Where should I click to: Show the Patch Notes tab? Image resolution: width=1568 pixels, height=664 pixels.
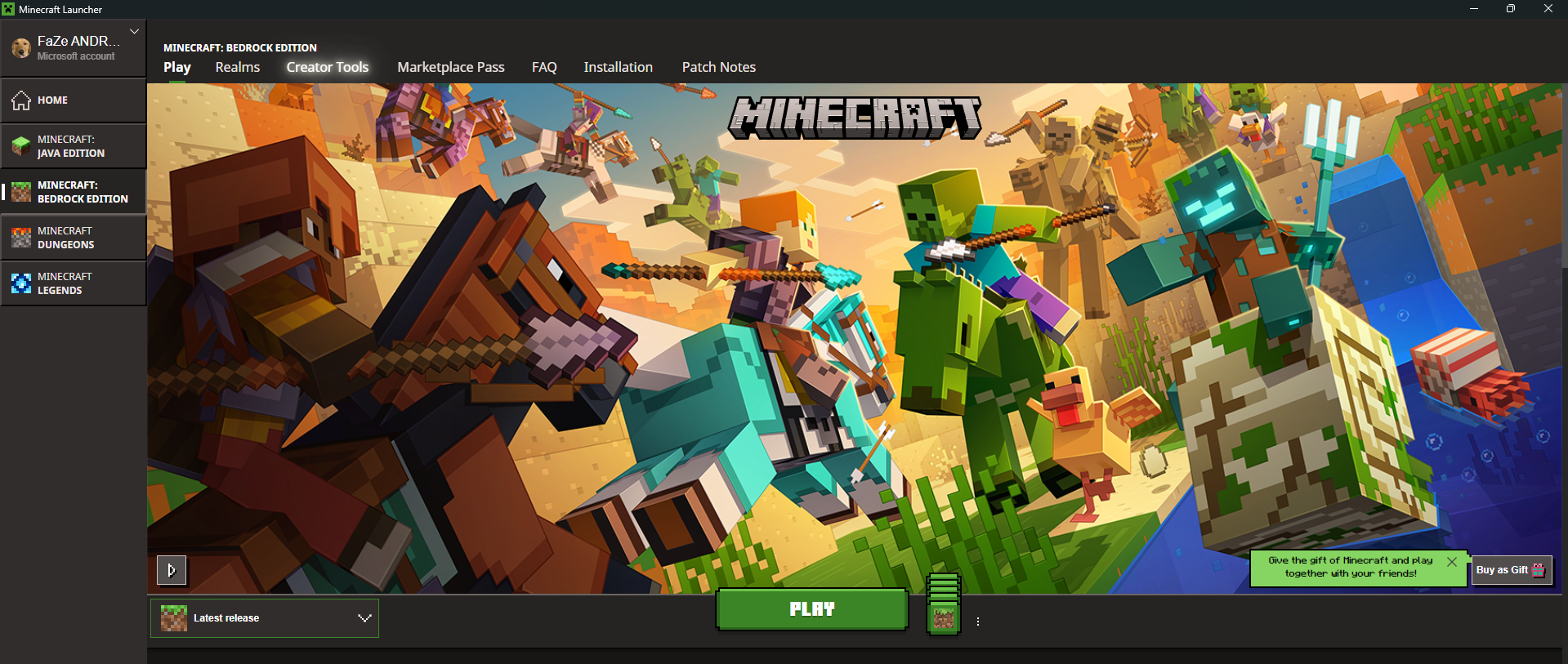click(x=719, y=67)
